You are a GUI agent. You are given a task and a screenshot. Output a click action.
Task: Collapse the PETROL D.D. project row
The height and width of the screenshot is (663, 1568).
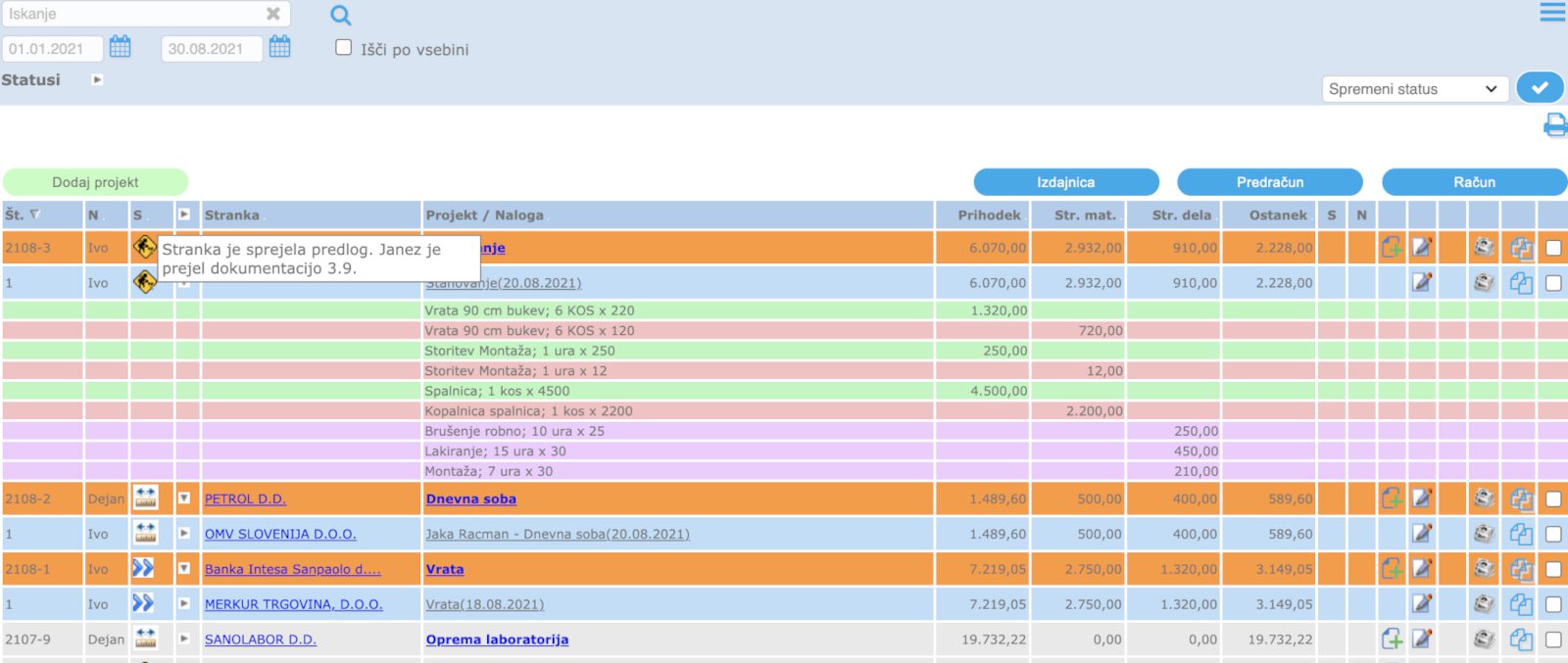184,498
